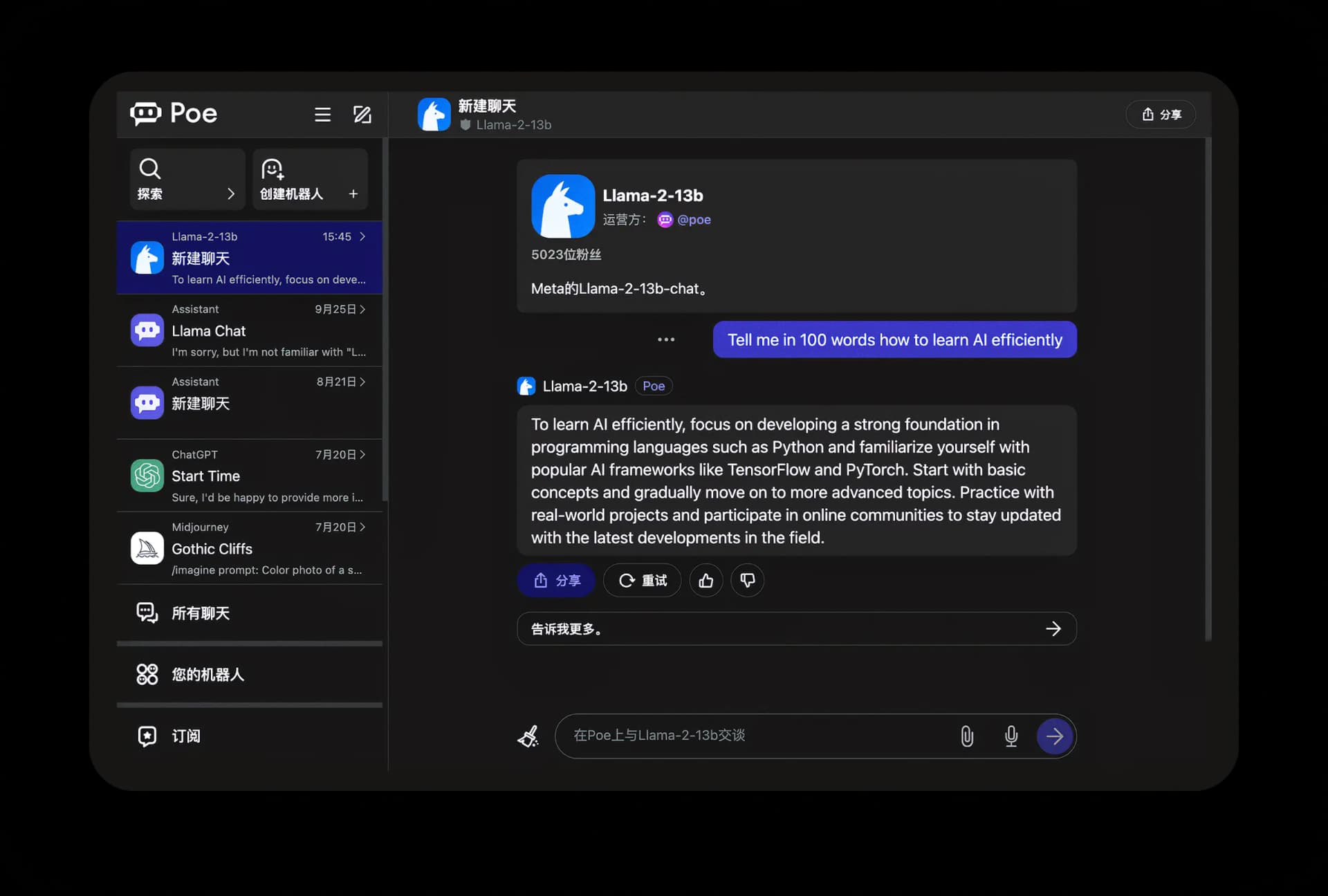
Task: Click the Poe logo
Action: pyautogui.click(x=174, y=113)
